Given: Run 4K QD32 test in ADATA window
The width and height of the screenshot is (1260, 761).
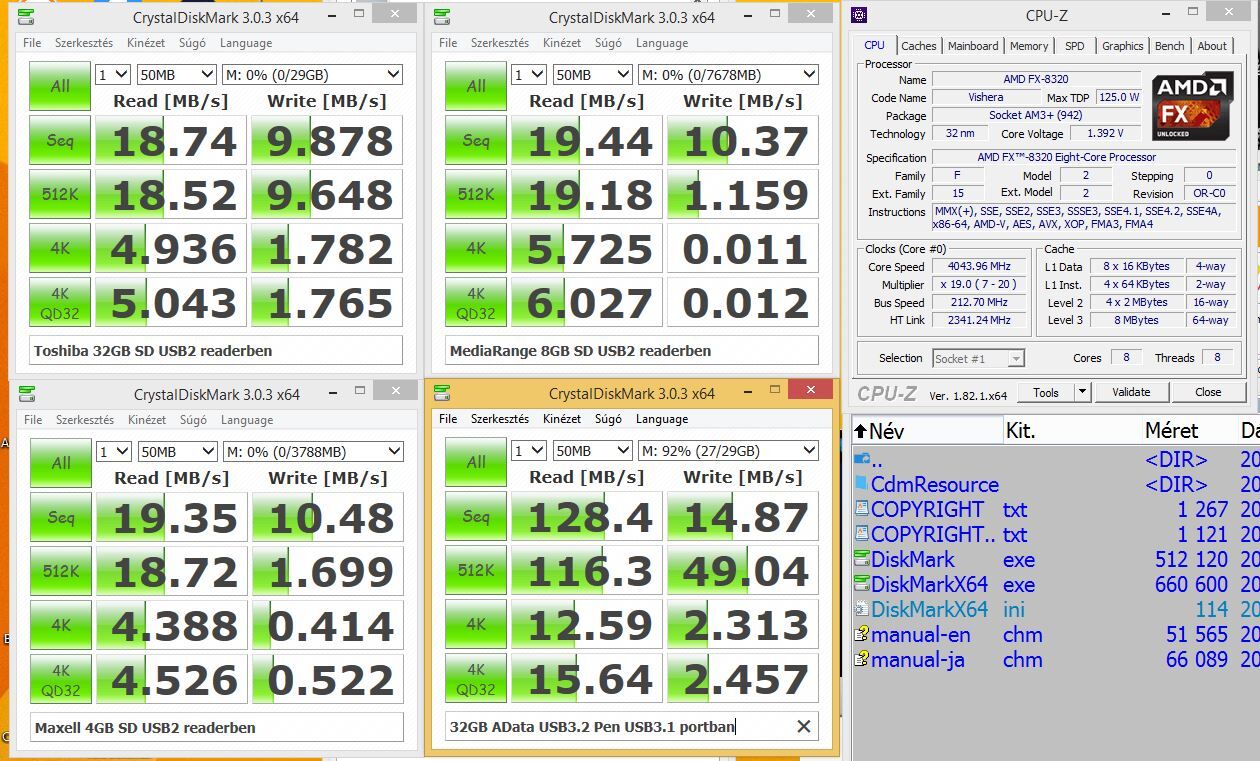Looking at the screenshot, I should (x=476, y=679).
